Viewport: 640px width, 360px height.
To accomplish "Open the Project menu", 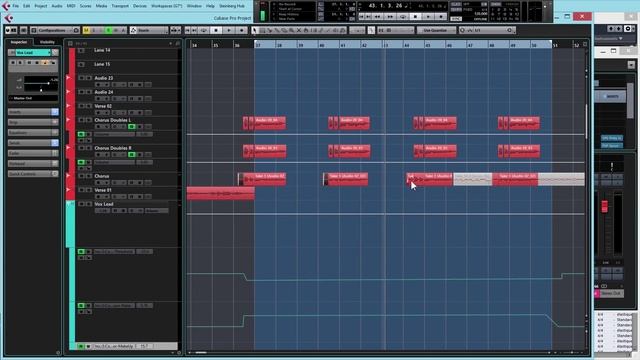I will [x=40, y=6].
